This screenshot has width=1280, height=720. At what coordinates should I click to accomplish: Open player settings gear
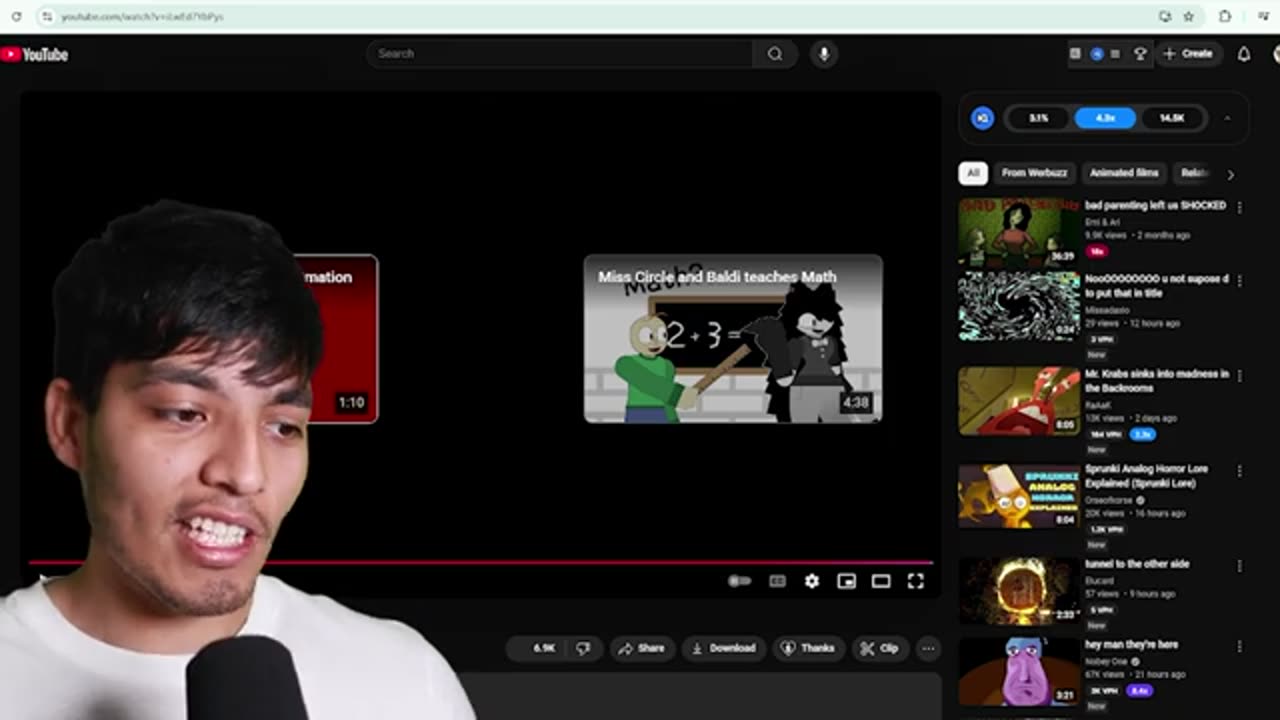pyautogui.click(x=812, y=581)
